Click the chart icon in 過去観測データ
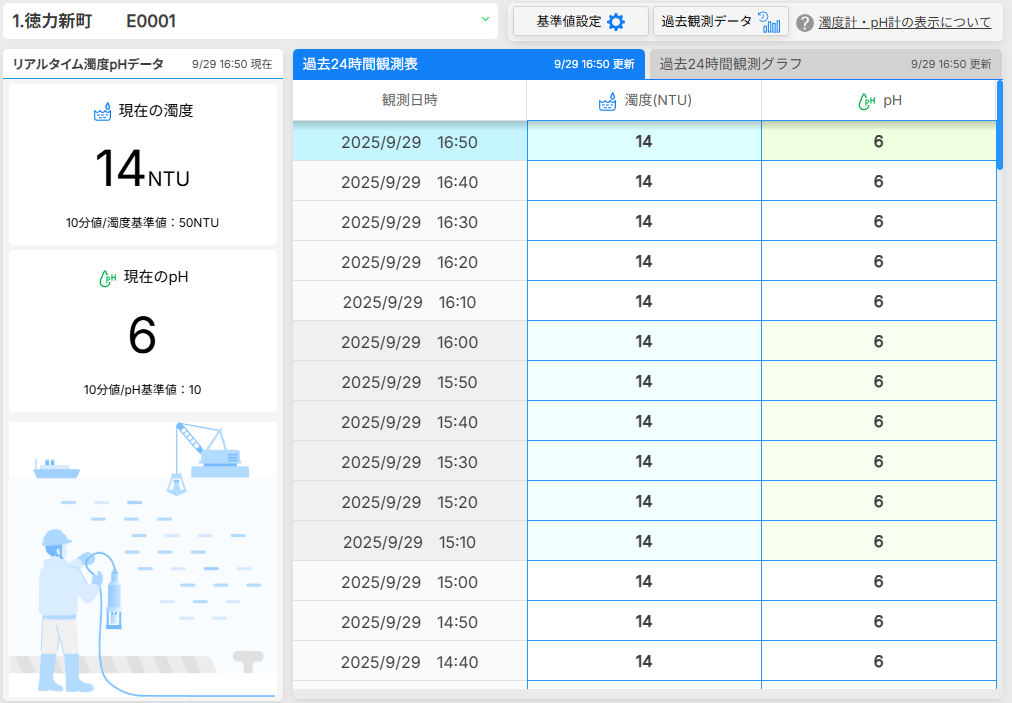 770,22
